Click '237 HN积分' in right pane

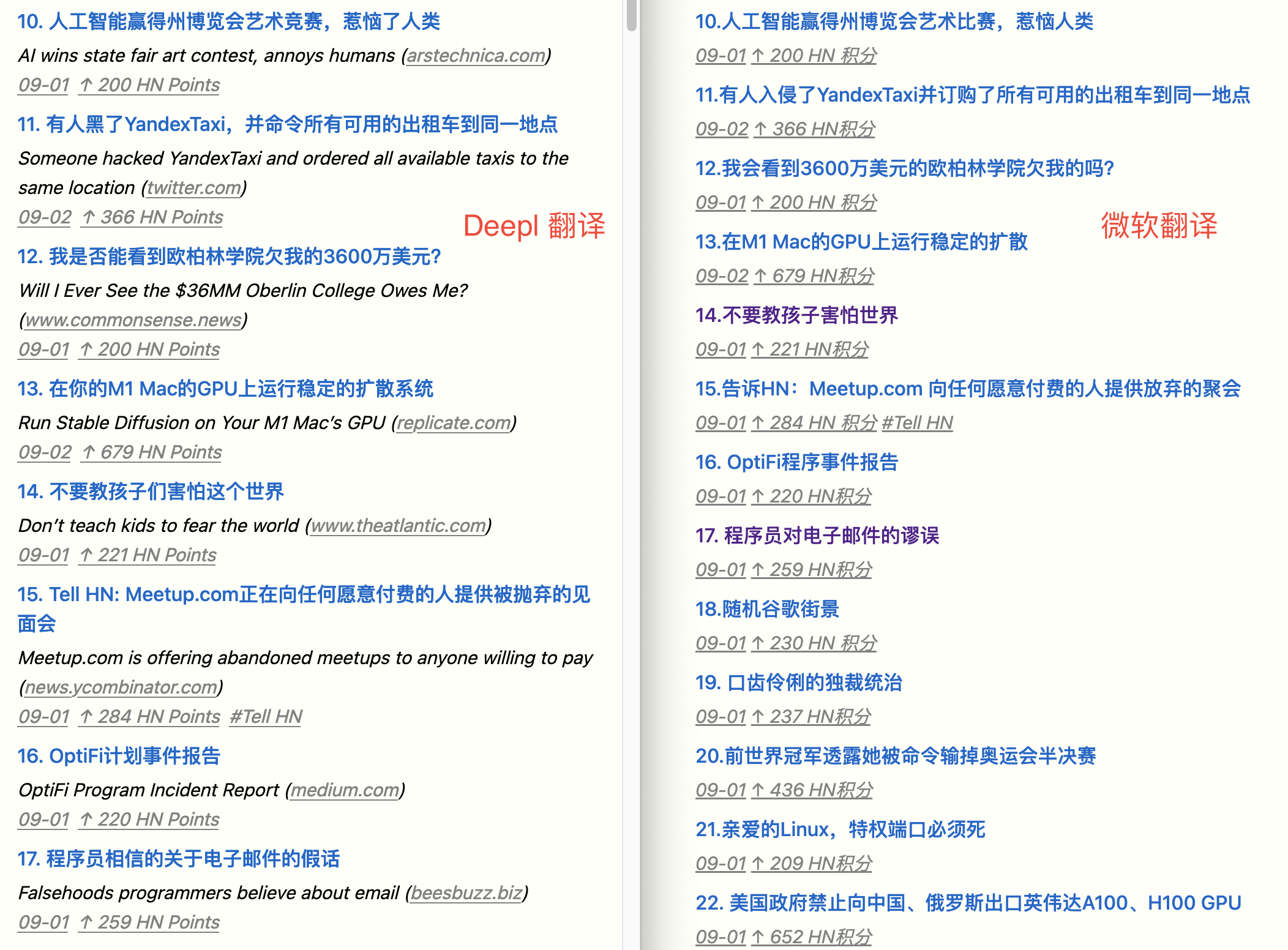(811, 717)
